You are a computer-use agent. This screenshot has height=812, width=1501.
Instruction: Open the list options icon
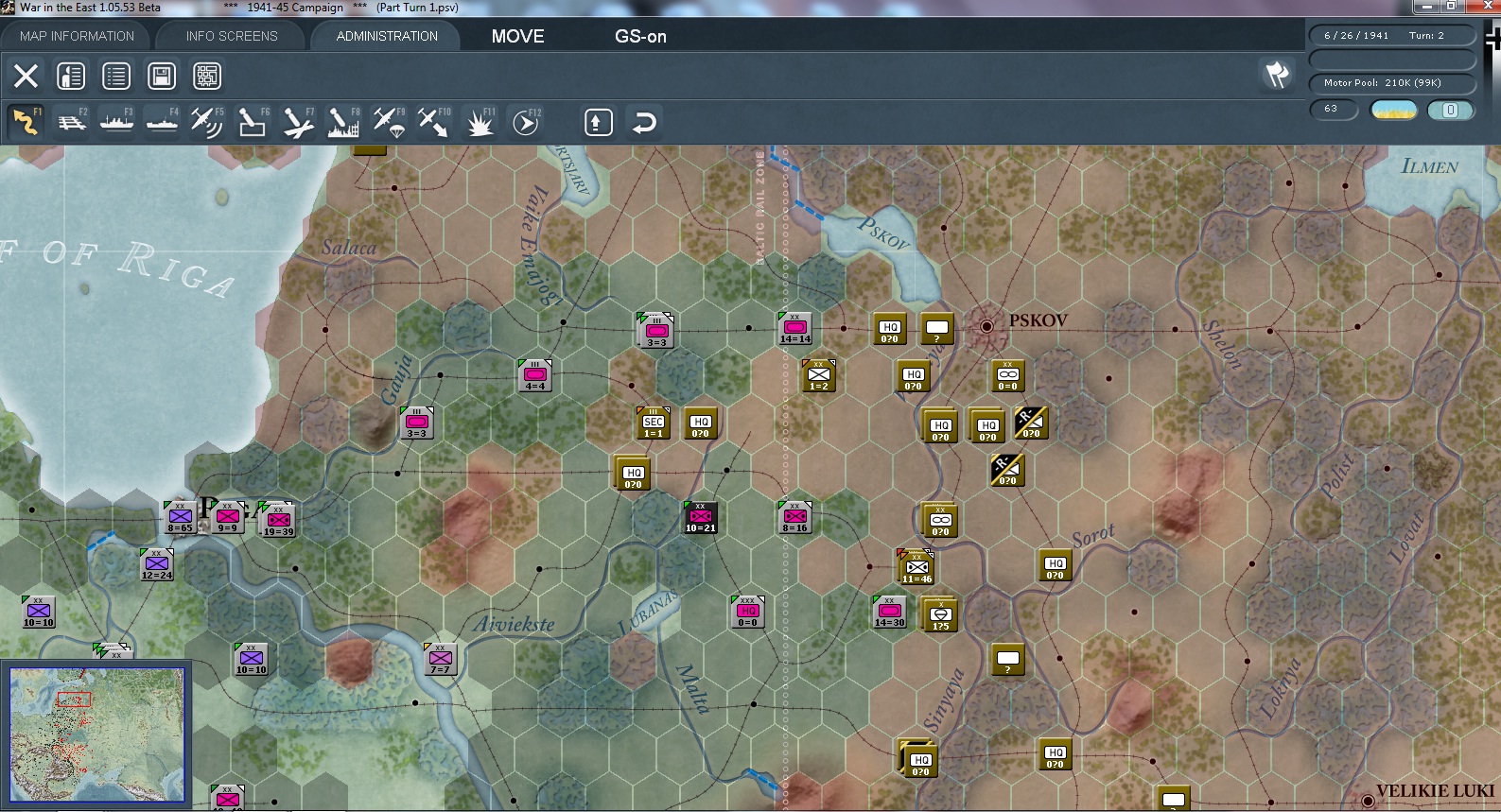tap(116, 76)
